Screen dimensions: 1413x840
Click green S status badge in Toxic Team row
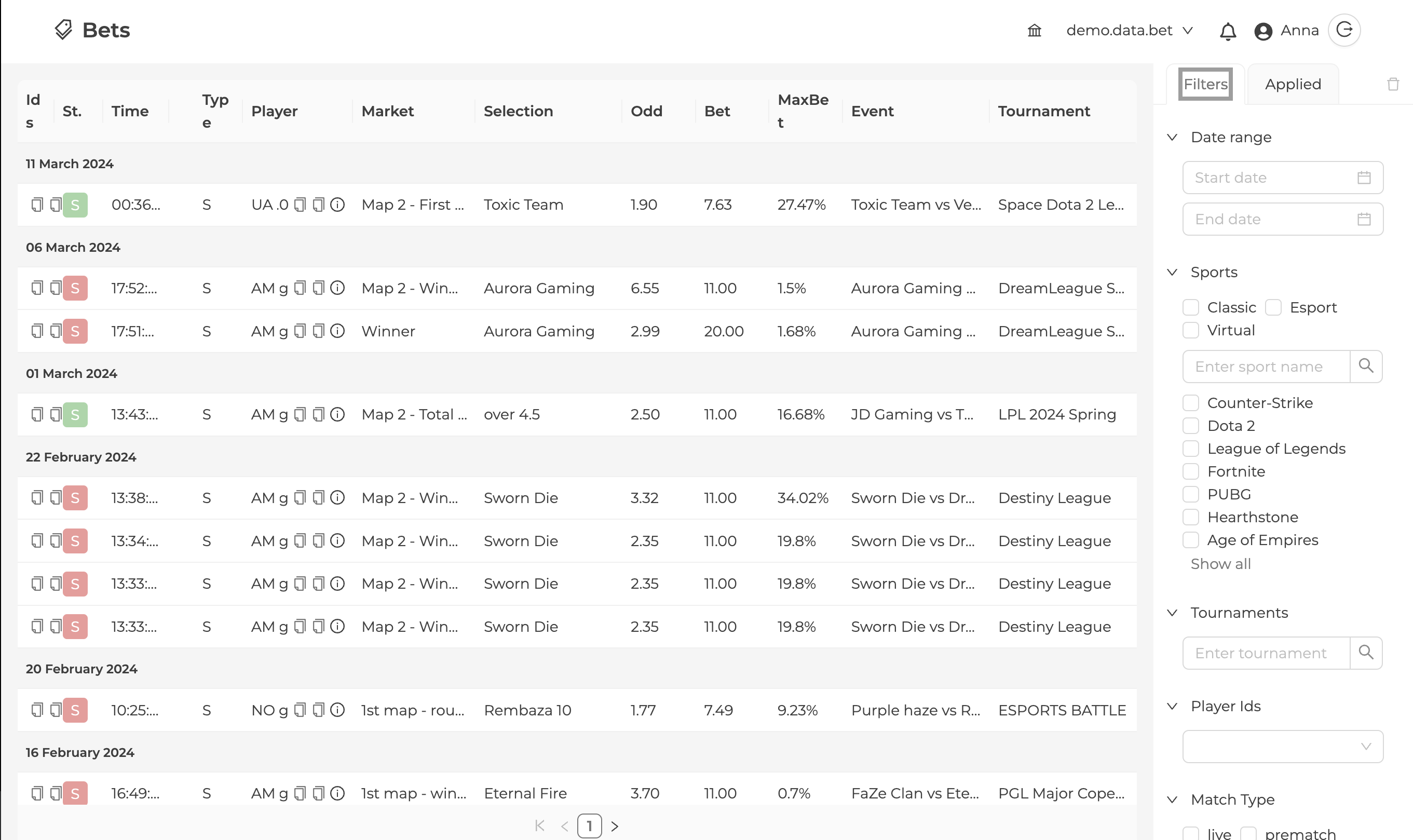pyautogui.click(x=75, y=205)
